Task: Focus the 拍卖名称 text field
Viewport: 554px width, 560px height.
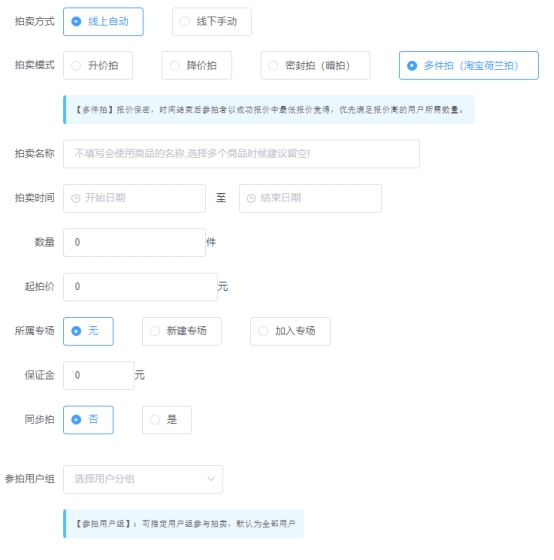Action: tap(241, 154)
